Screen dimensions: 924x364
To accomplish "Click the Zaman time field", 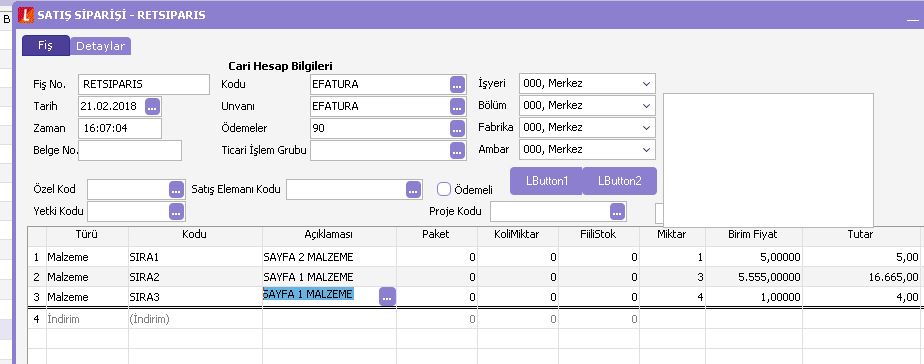I will 120,128.
